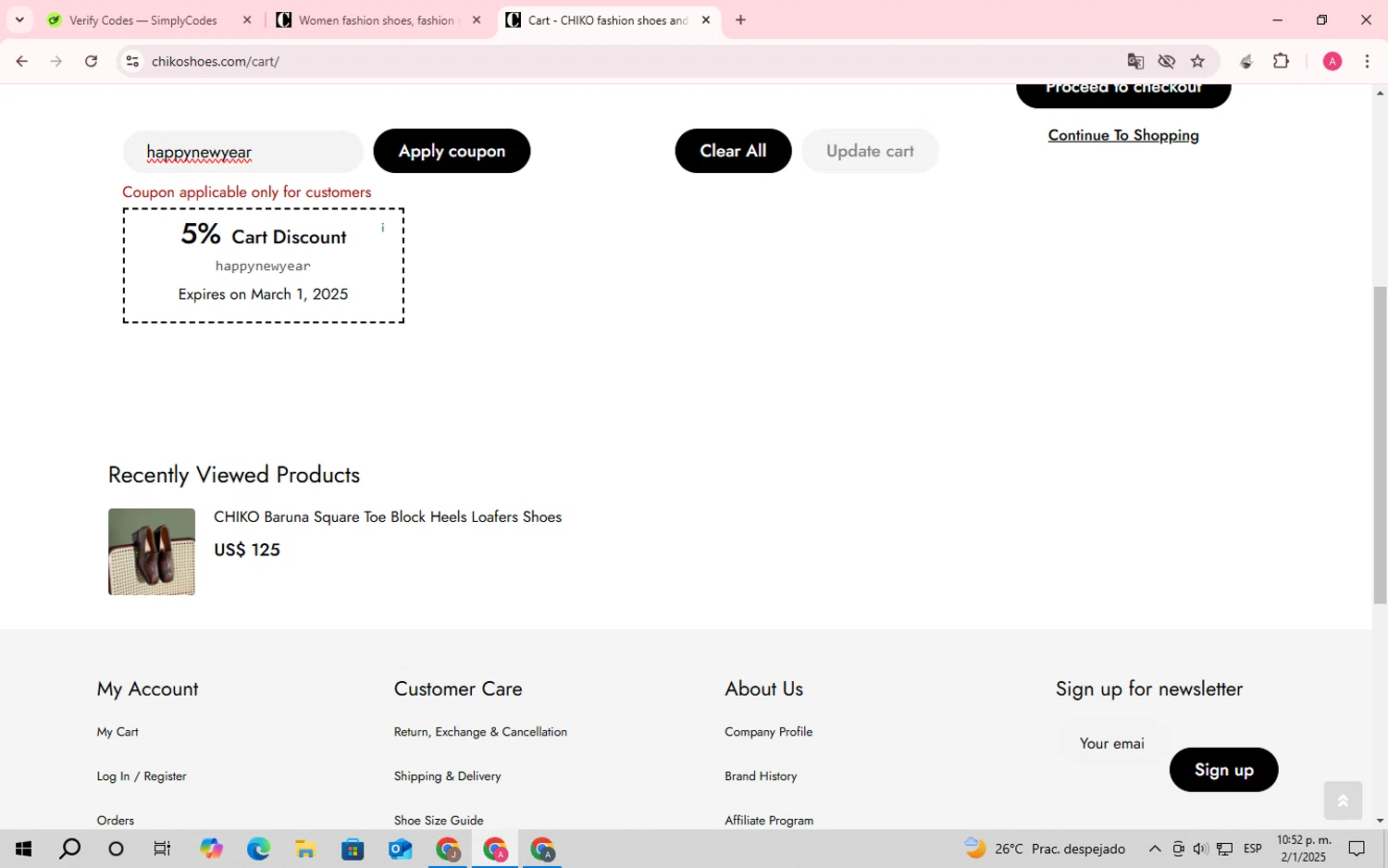
Task: Click the newsletter email input field
Action: pyautogui.click(x=1112, y=743)
